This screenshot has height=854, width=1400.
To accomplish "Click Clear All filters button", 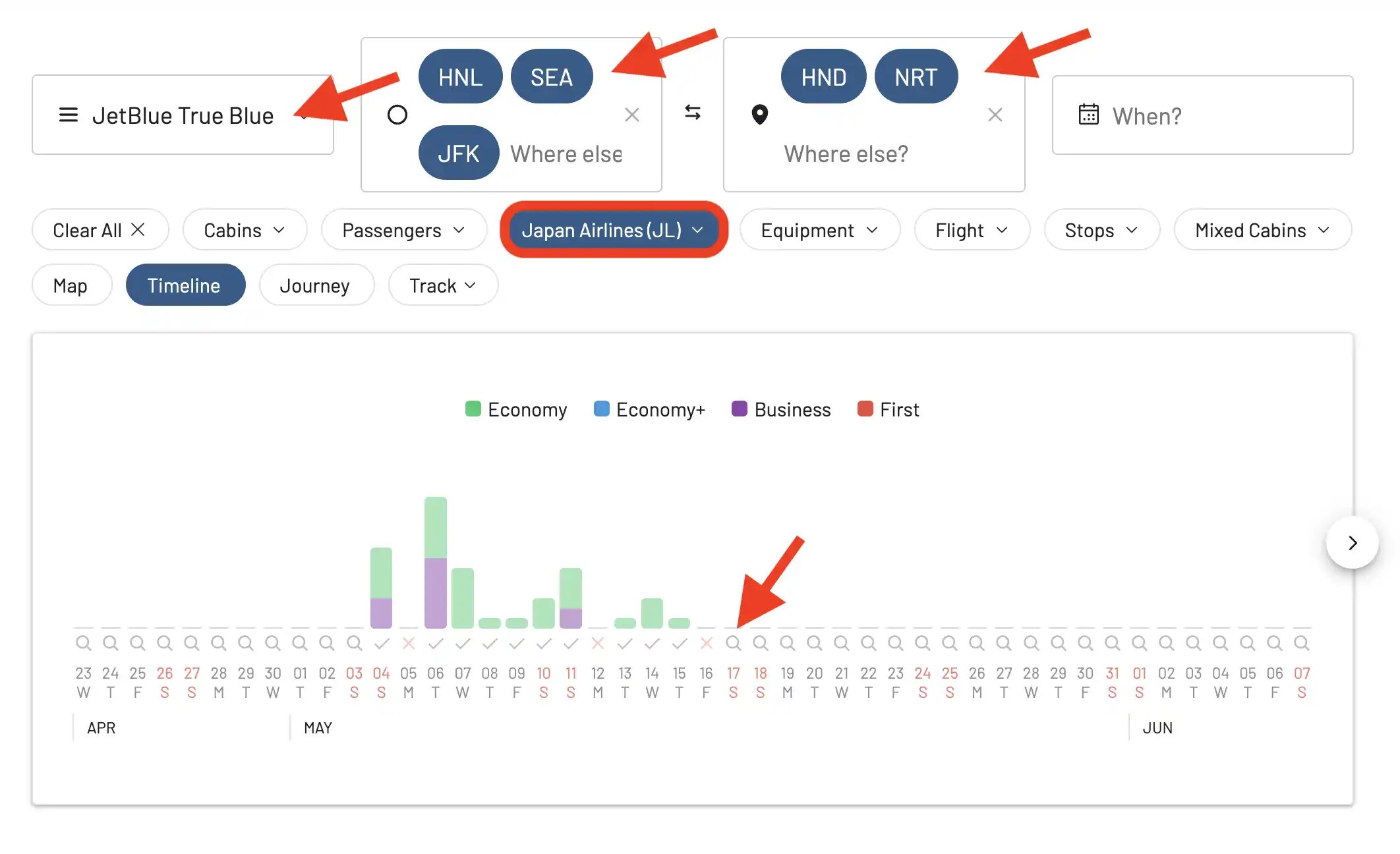I will tap(100, 230).
